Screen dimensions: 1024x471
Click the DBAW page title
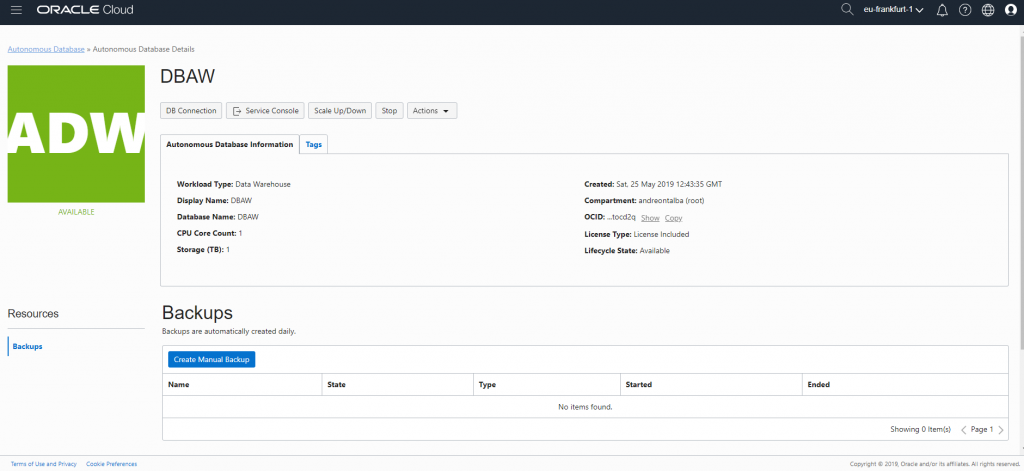(x=187, y=76)
